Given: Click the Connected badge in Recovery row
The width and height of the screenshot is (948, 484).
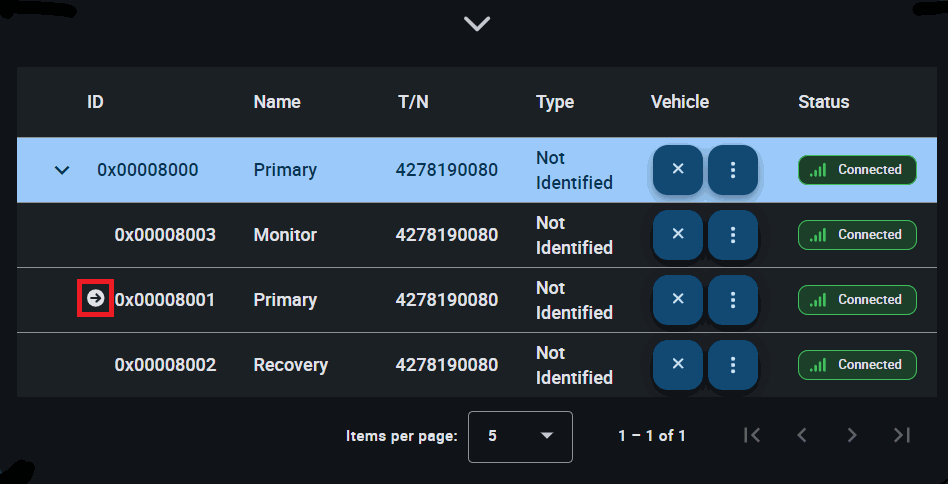Looking at the screenshot, I should pos(857,365).
